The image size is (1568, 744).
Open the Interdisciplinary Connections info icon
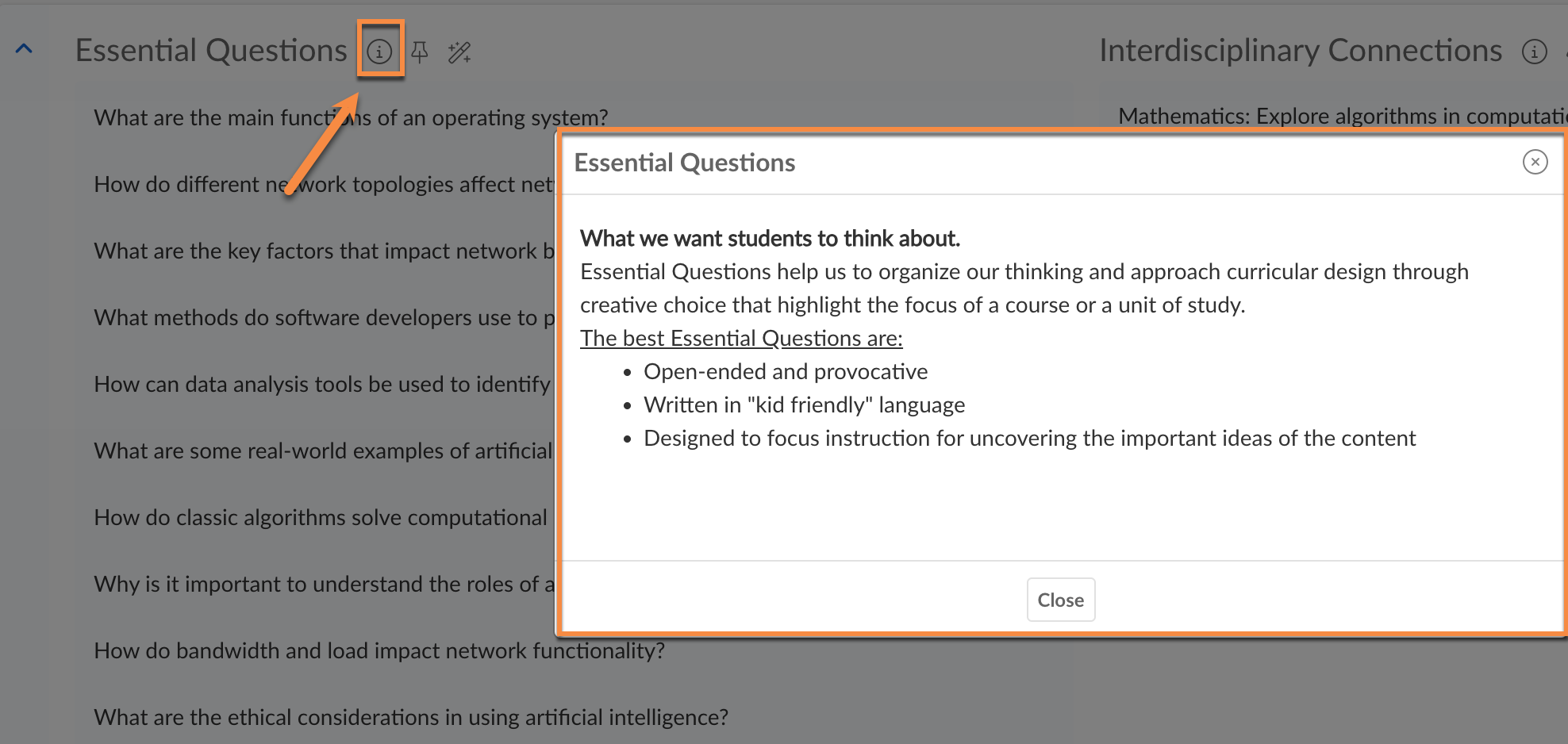click(x=1534, y=52)
